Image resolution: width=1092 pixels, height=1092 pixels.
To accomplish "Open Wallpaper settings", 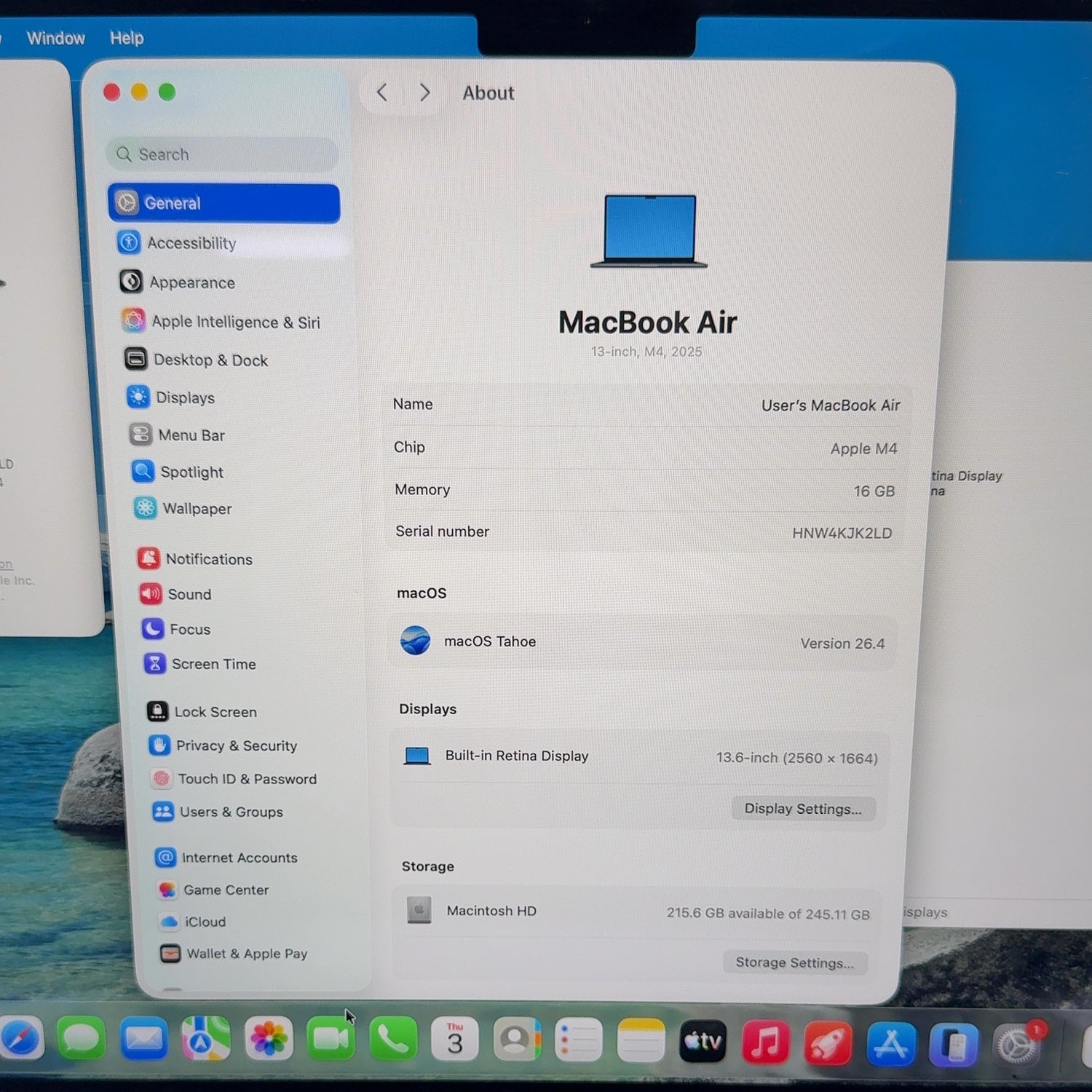I will point(182,508).
